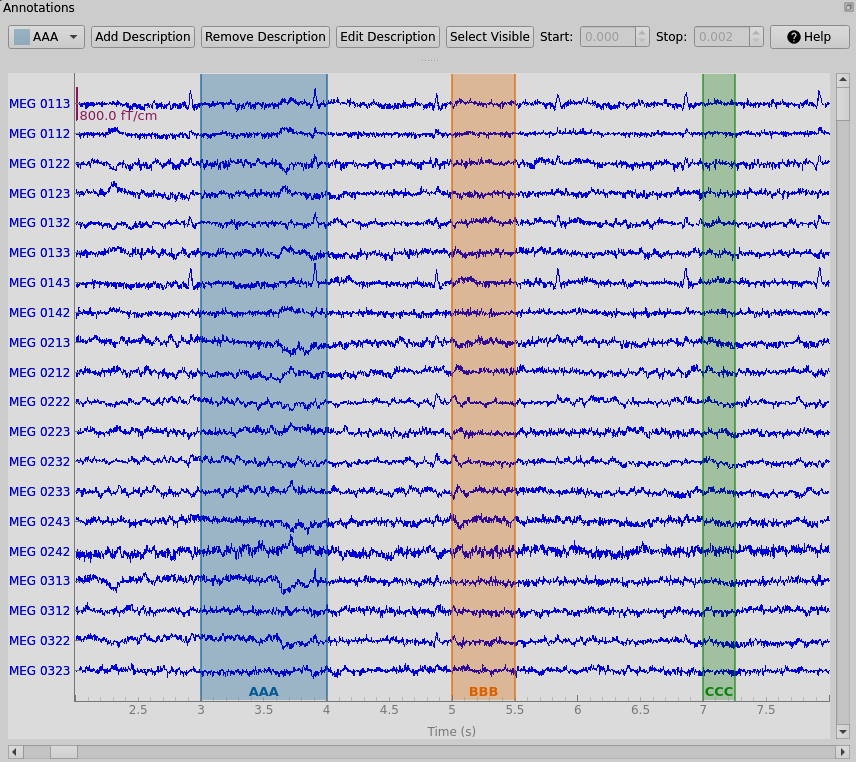Float the Annotations dock panel
The height and width of the screenshot is (762, 856).
[x=848, y=7]
